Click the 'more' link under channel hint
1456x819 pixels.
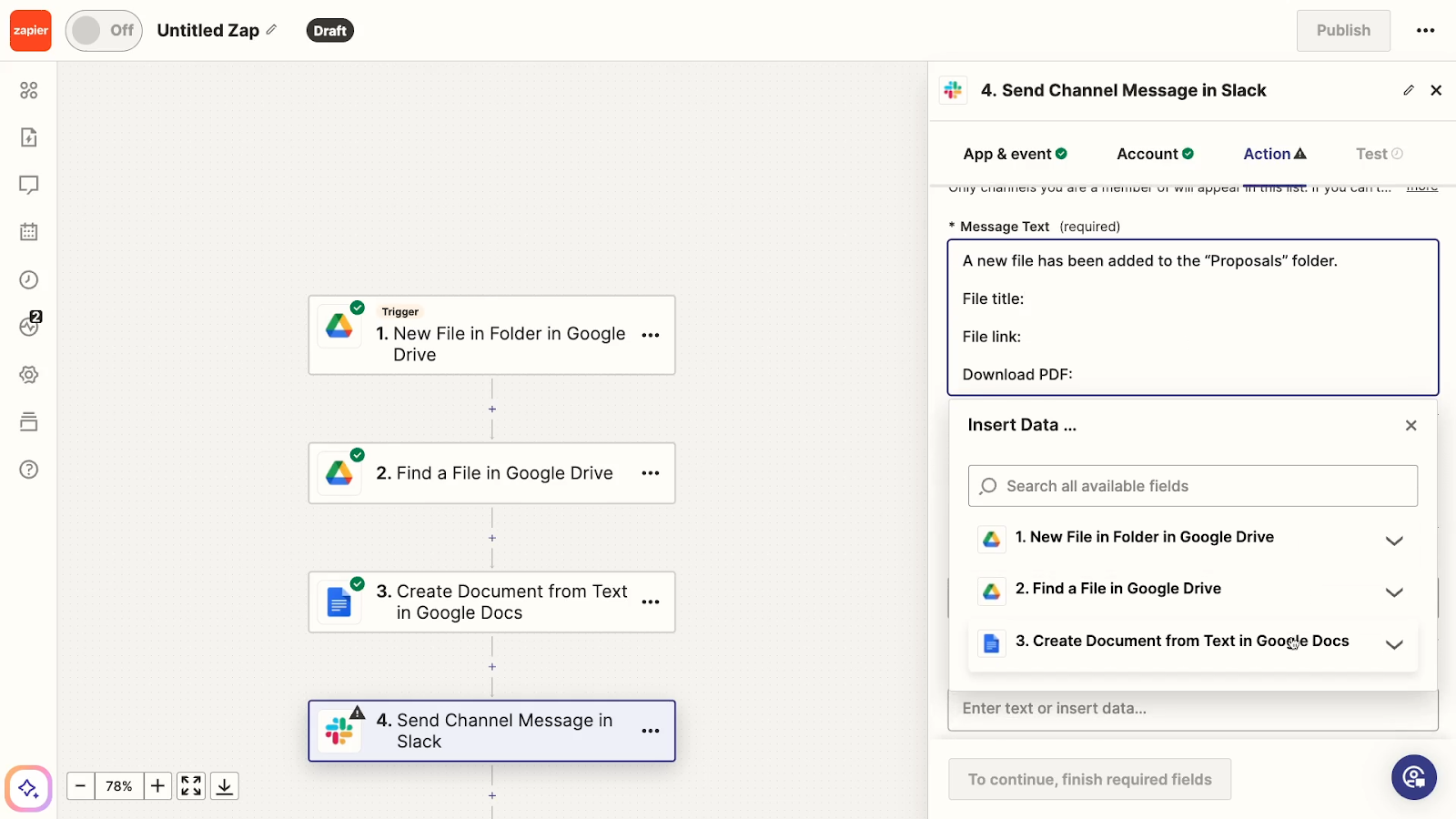click(x=1421, y=187)
